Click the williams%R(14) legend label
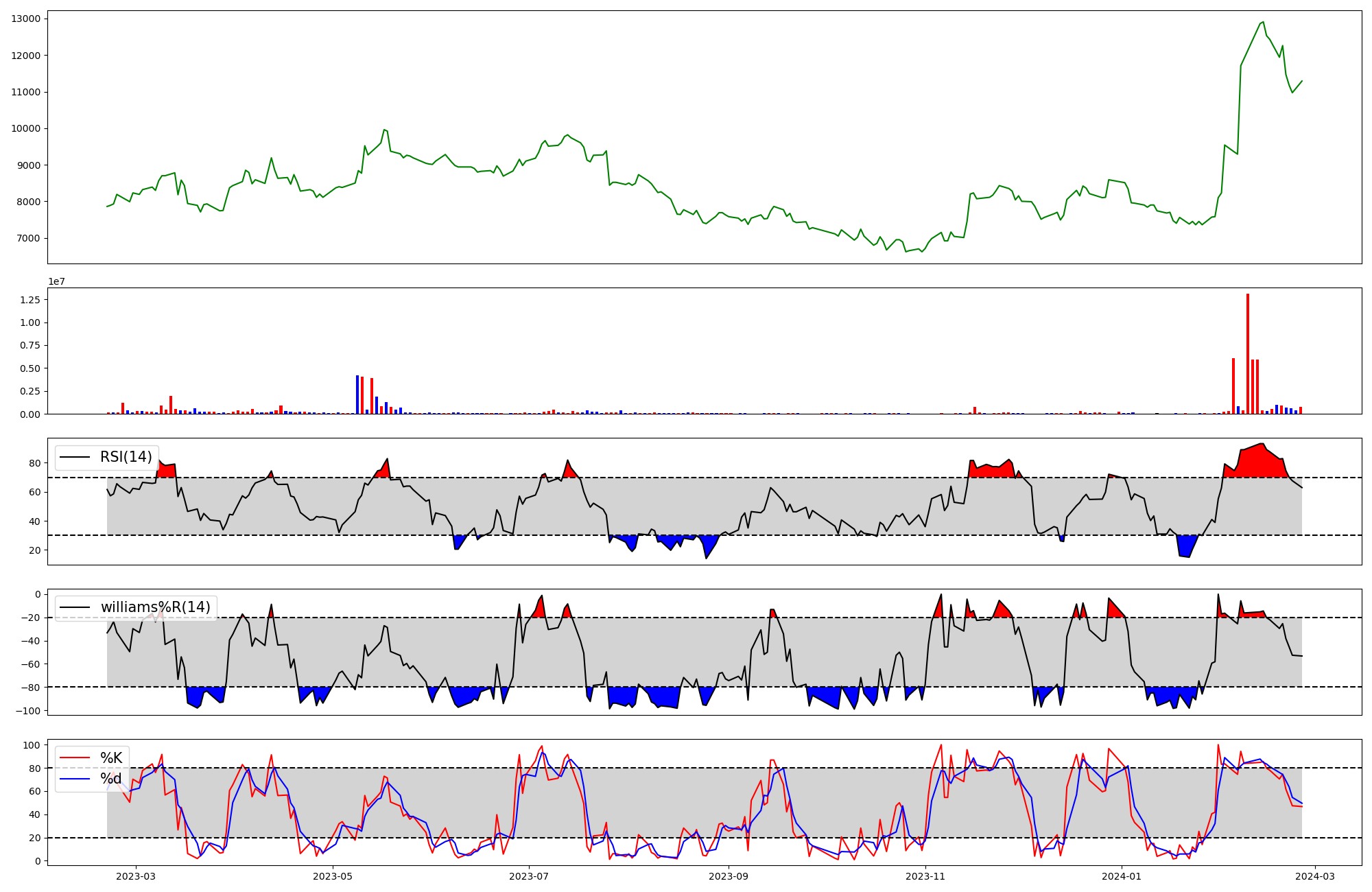Image resolution: width=1372 pixels, height=892 pixels. [x=156, y=607]
